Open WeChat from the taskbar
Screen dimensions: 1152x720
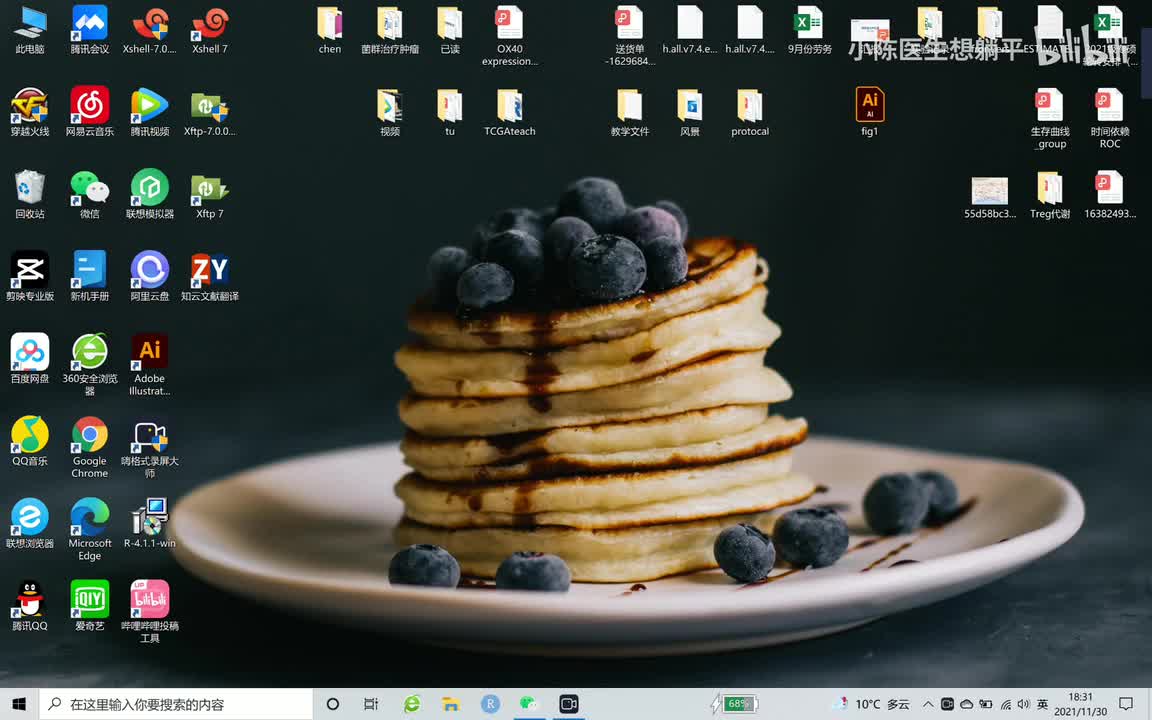click(528, 704)
